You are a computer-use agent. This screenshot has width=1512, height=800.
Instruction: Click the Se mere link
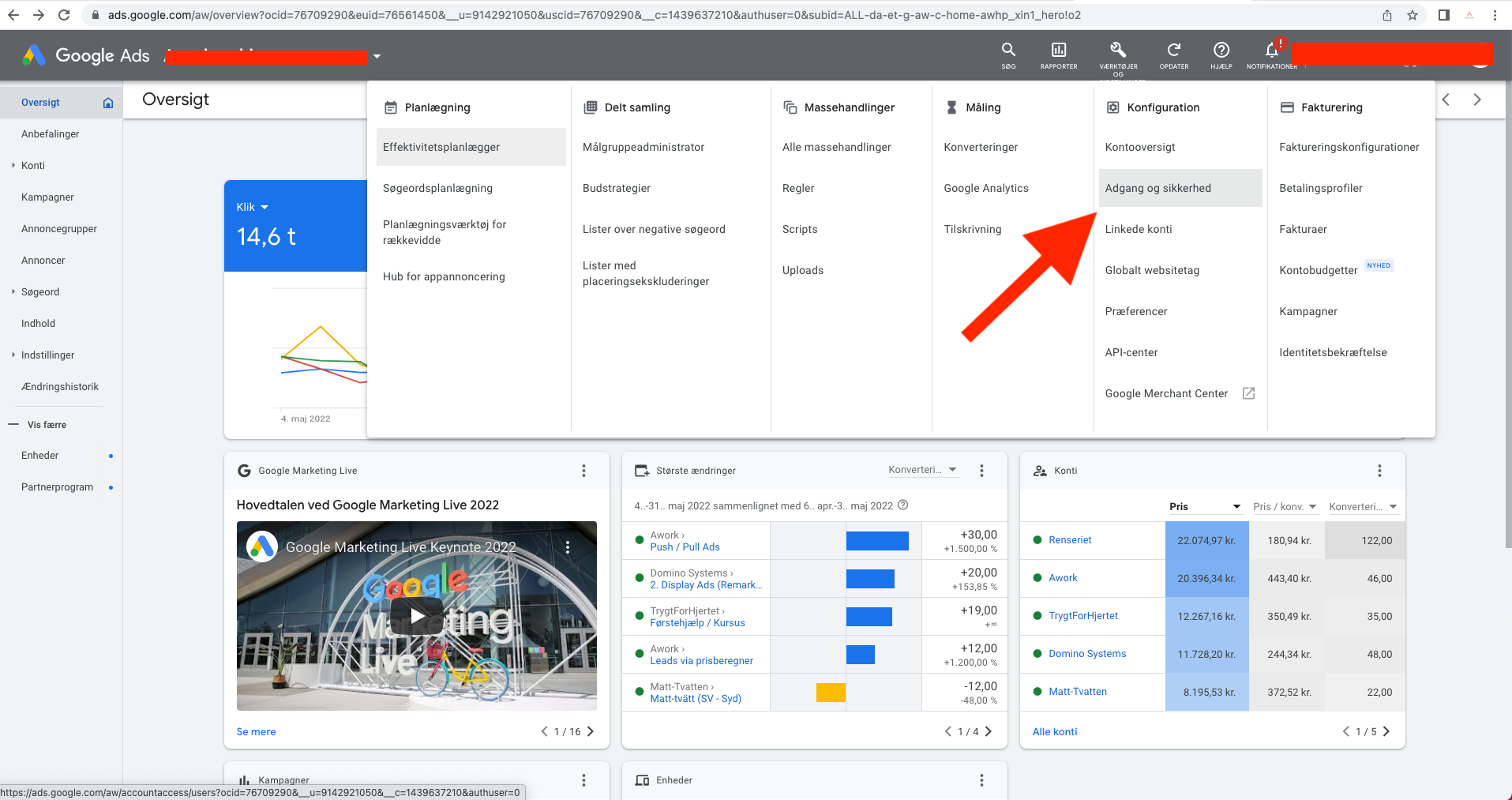pos(257,732)
